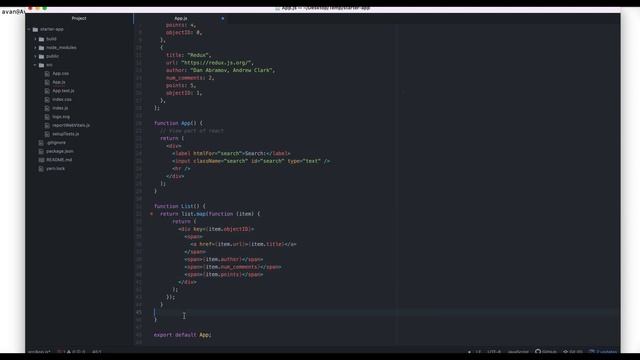This screenshot has width=640, height=360.
Task: Click the div key={item.objectID} line
Action: (216, 229)
